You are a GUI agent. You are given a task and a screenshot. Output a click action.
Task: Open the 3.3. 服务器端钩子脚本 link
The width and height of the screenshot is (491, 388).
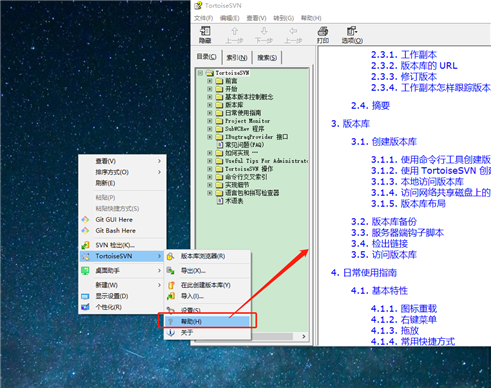pyautogui.click(x=397, y=233)
